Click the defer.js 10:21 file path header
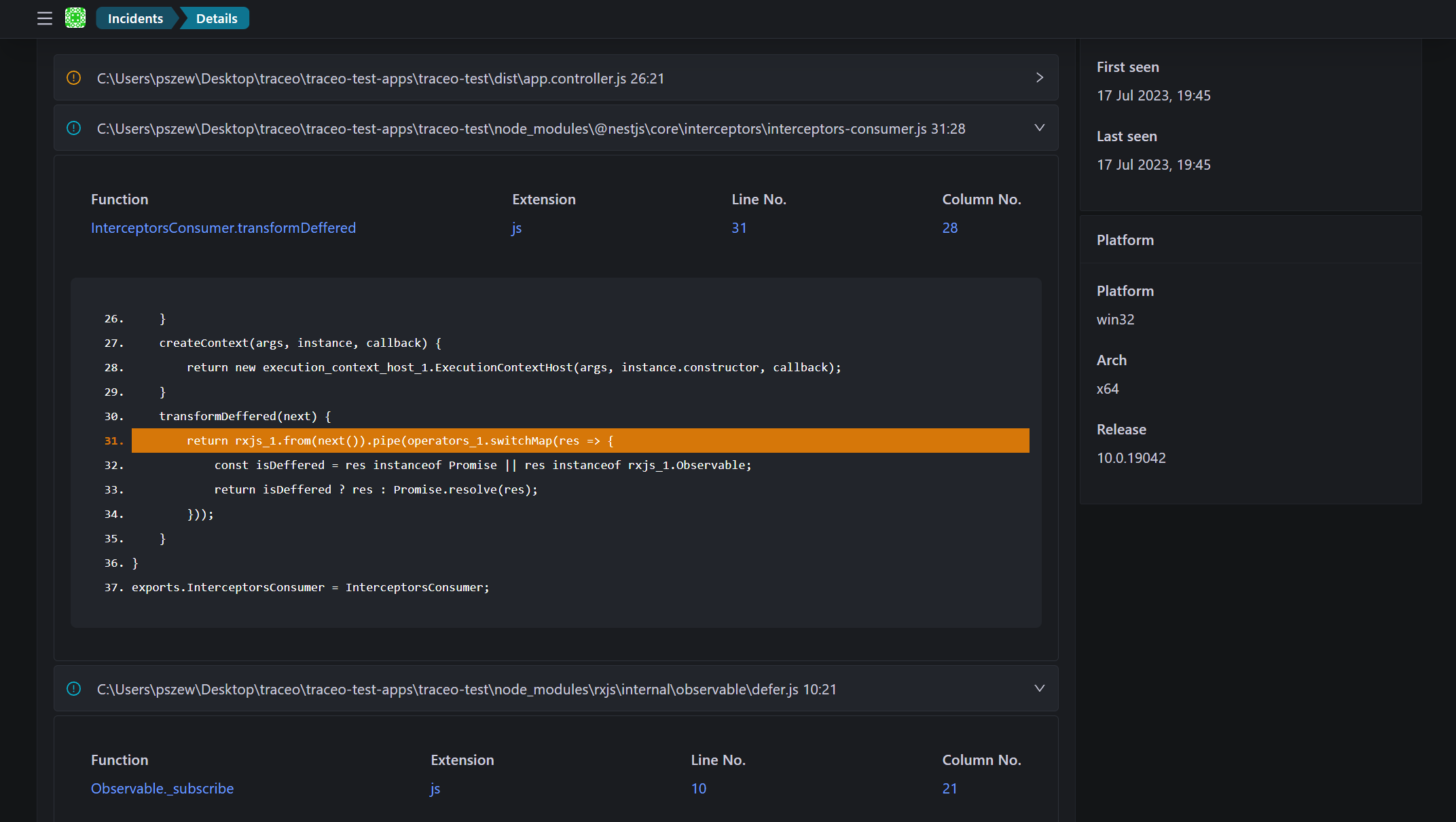Image resolution: width=1456 pixels, height=822 pixels. pyautogui.click(x=467, y=690)
